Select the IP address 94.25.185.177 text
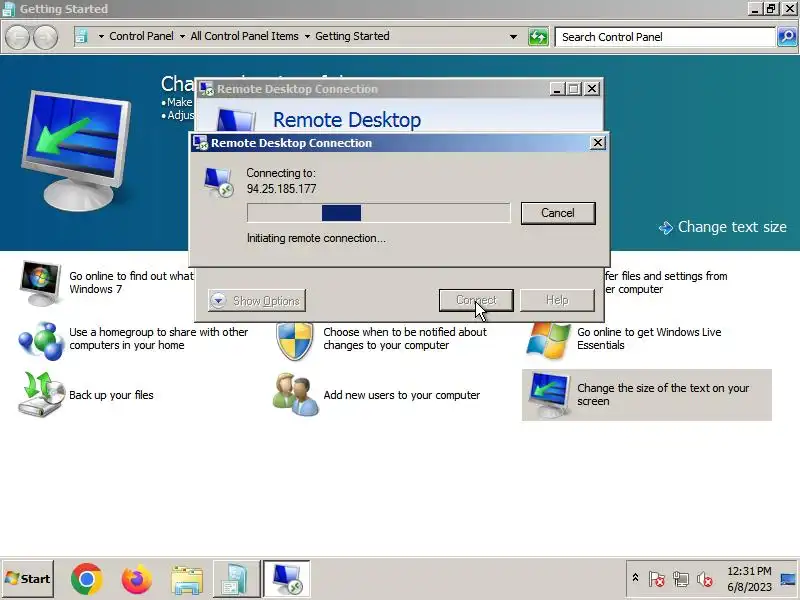Viewport: 800px width, 600px height. tap(281, 189)
